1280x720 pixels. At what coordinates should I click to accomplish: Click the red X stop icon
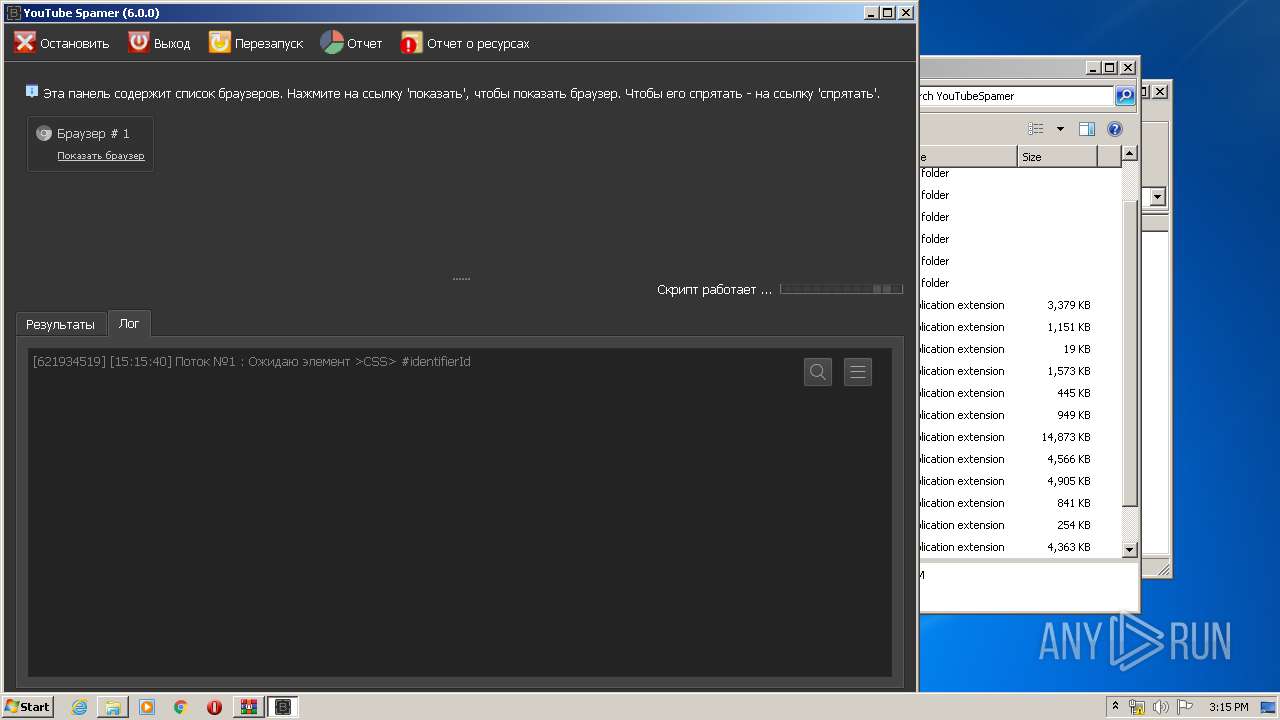pos(25,42)
